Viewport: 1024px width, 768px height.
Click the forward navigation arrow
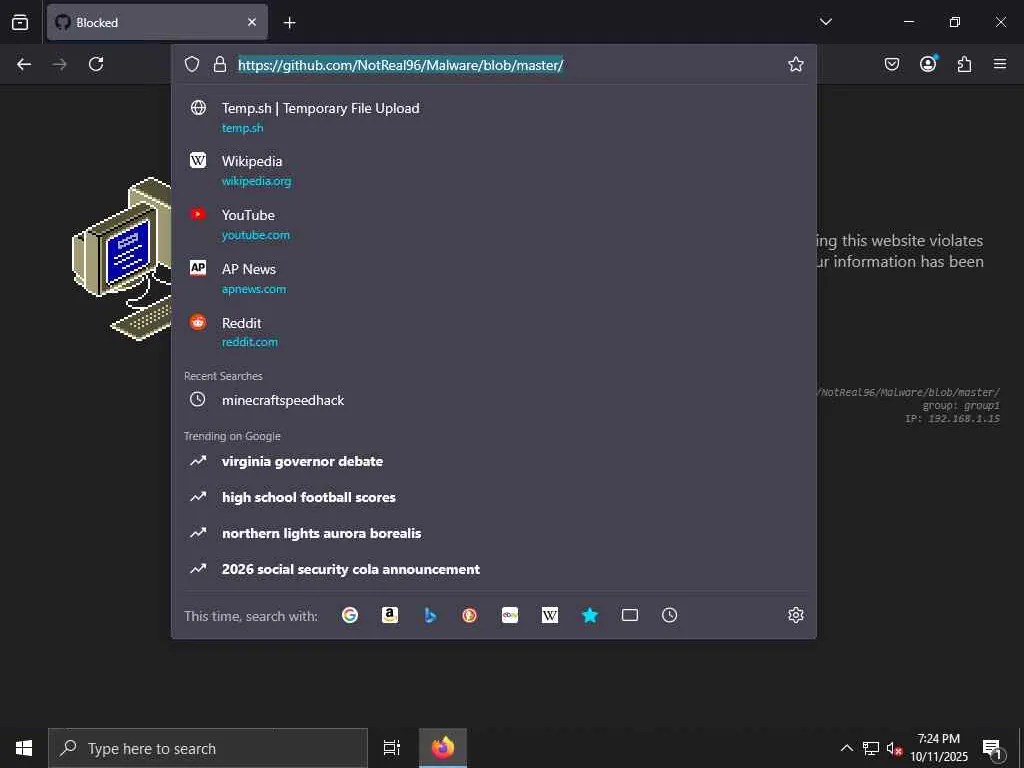(59, 64)
